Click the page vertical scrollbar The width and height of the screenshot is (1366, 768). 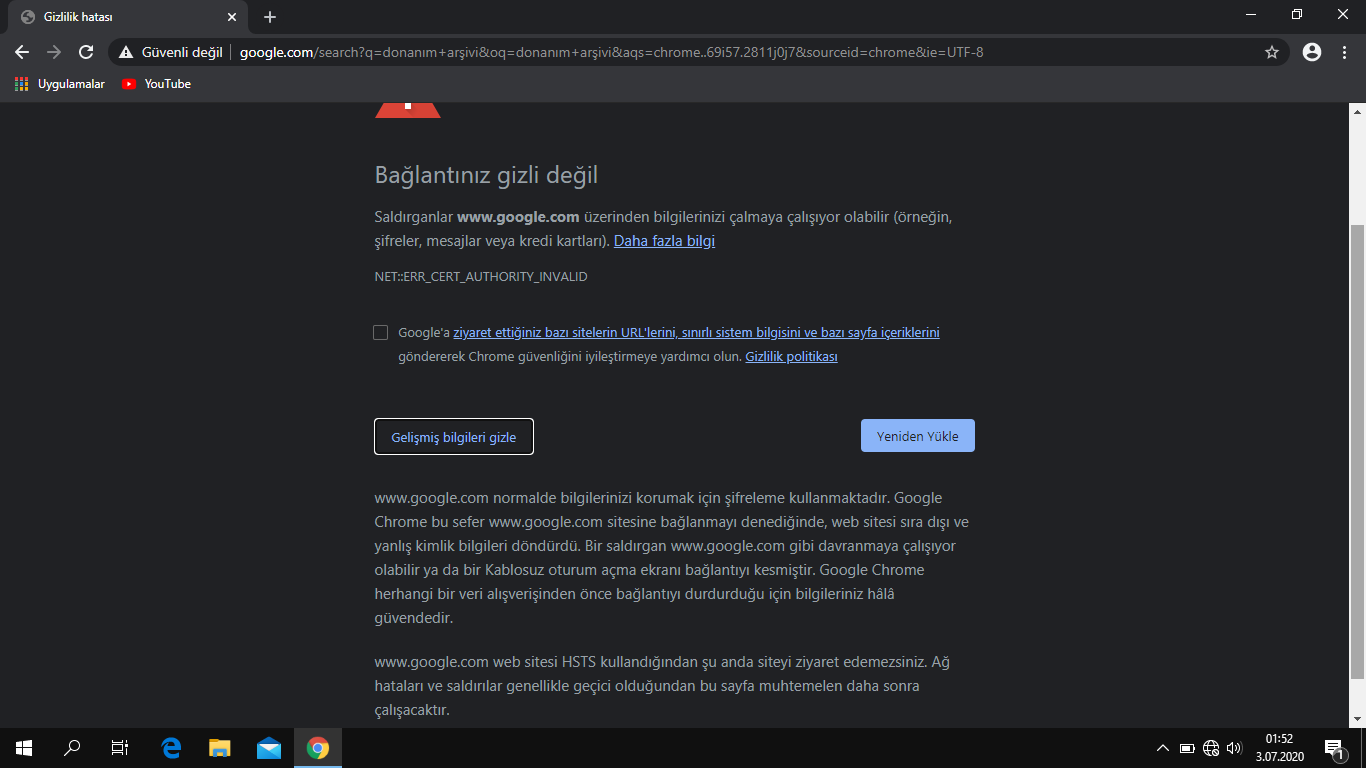click(x=1357, y=450)
